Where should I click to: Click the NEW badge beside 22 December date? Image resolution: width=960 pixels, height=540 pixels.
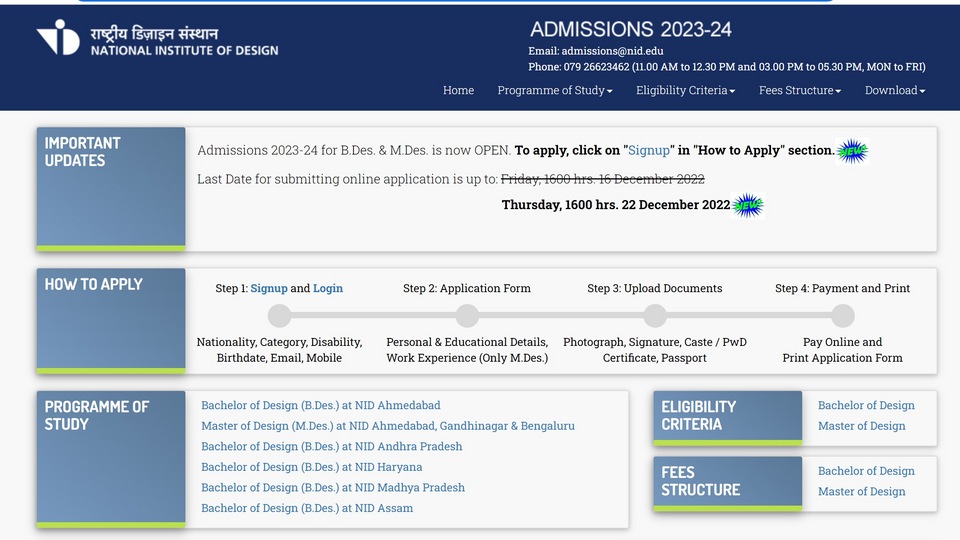pyautogui.click(x=748, y=206)
